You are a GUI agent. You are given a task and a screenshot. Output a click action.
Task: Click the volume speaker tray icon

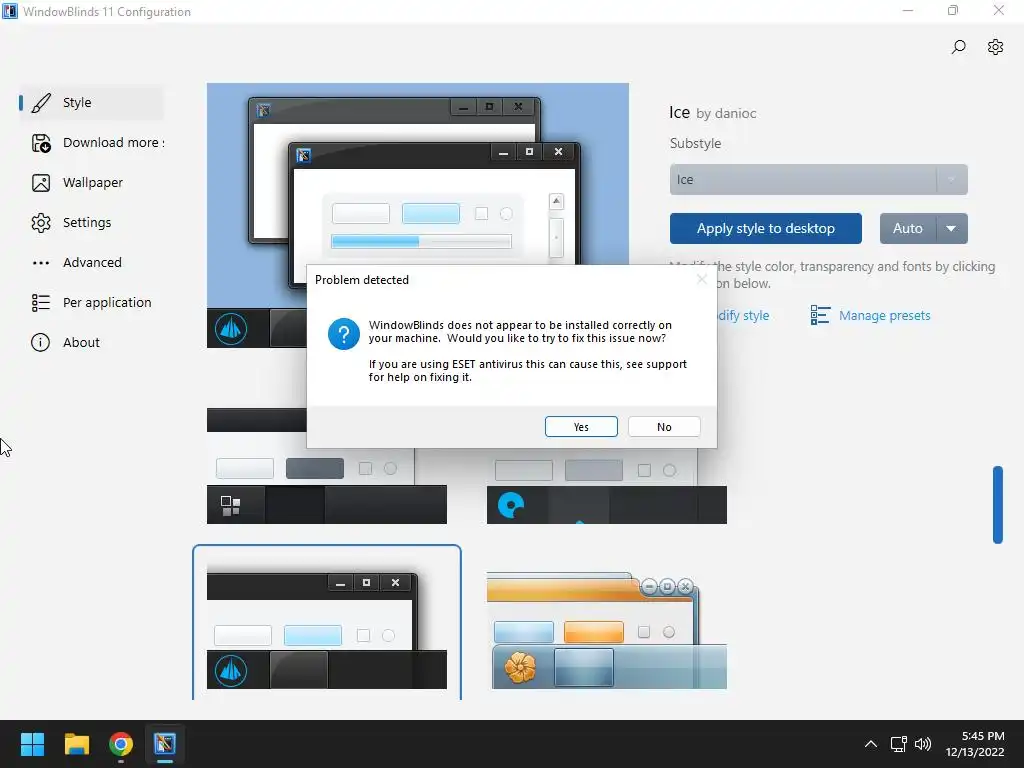coord(923,744)
